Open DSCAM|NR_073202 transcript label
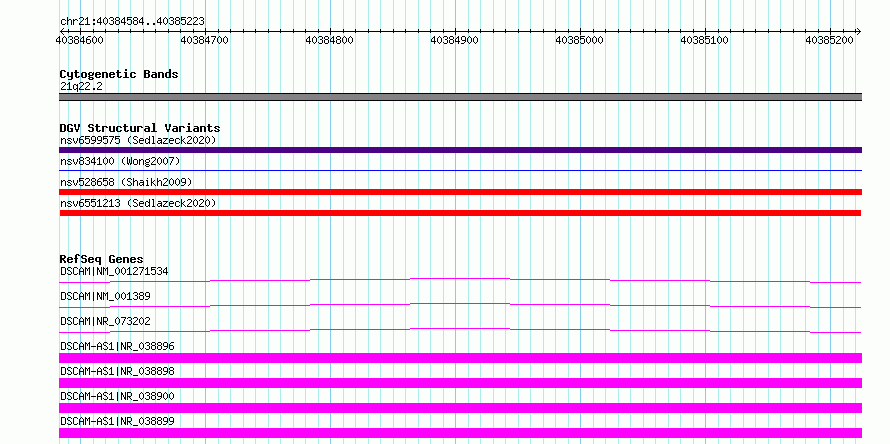 [x=105, y=321]
